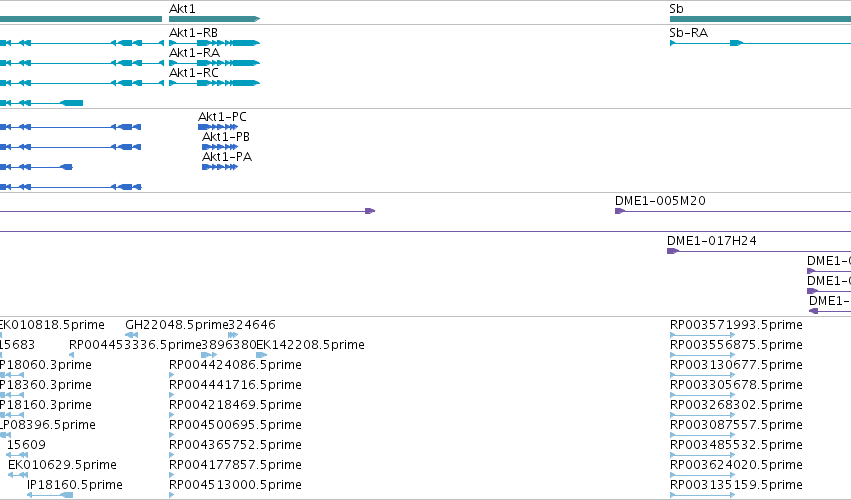Click the Akt1-RA transcript glyph
The height and width of the screenshot is (500, 851).
pos(214,63)
